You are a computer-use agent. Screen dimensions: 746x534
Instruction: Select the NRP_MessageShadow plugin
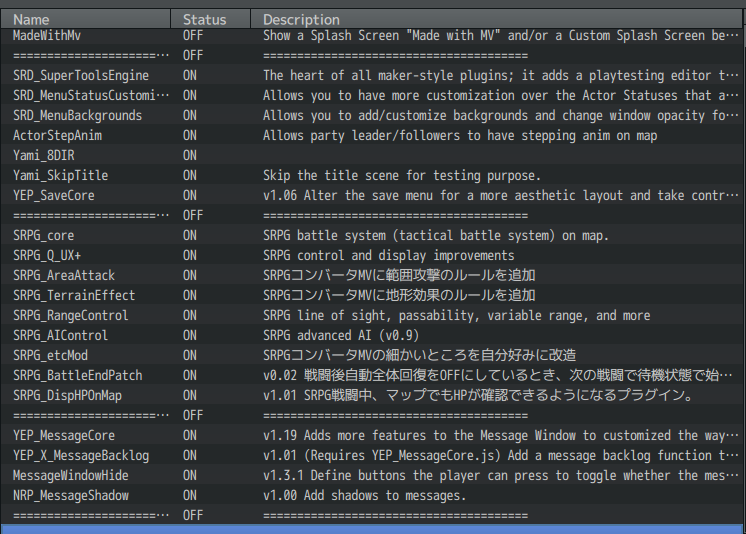372,495
